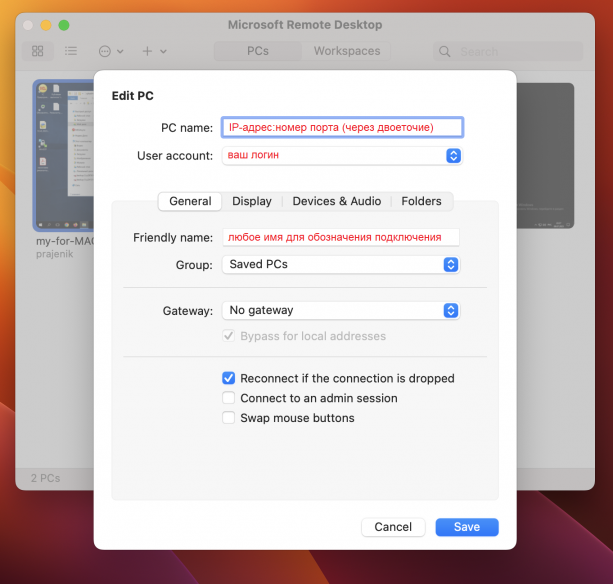Image resolution: width=613 pixels, height=584 pixels.
Task: Open the User account dropdown
Action: coord(342,156)
